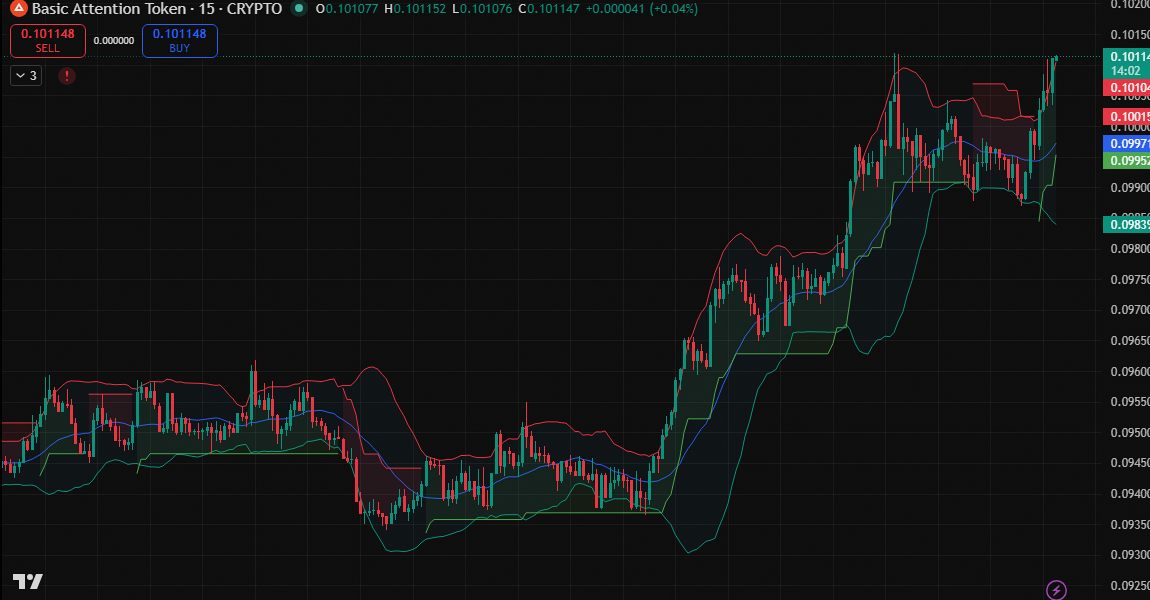Click the light green 0.0995 price scale label
This screenshot has width=1150, height=600.
(1127, 161)
